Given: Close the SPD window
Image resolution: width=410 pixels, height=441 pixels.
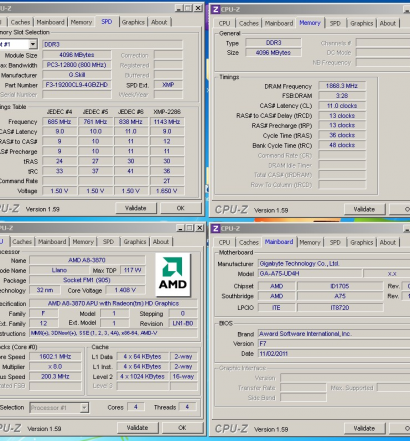Looking at the screenshot, I should [x=198, y=8].
